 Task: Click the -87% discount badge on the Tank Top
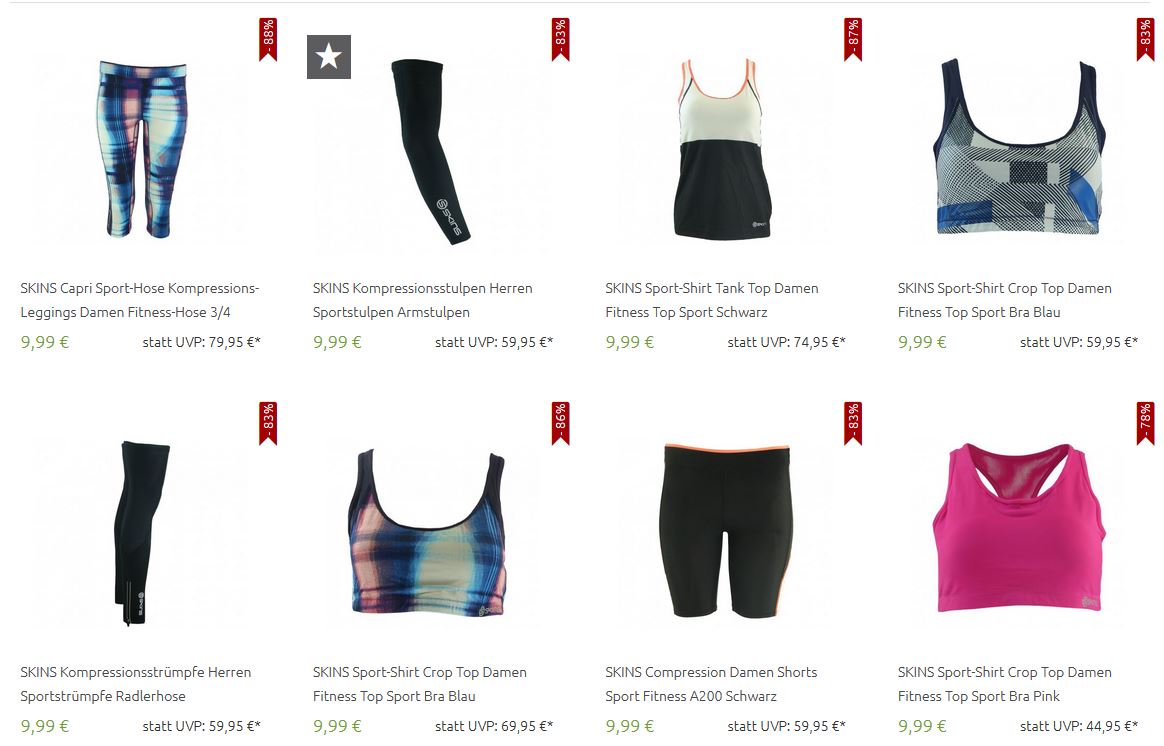[x=853, y=39]
